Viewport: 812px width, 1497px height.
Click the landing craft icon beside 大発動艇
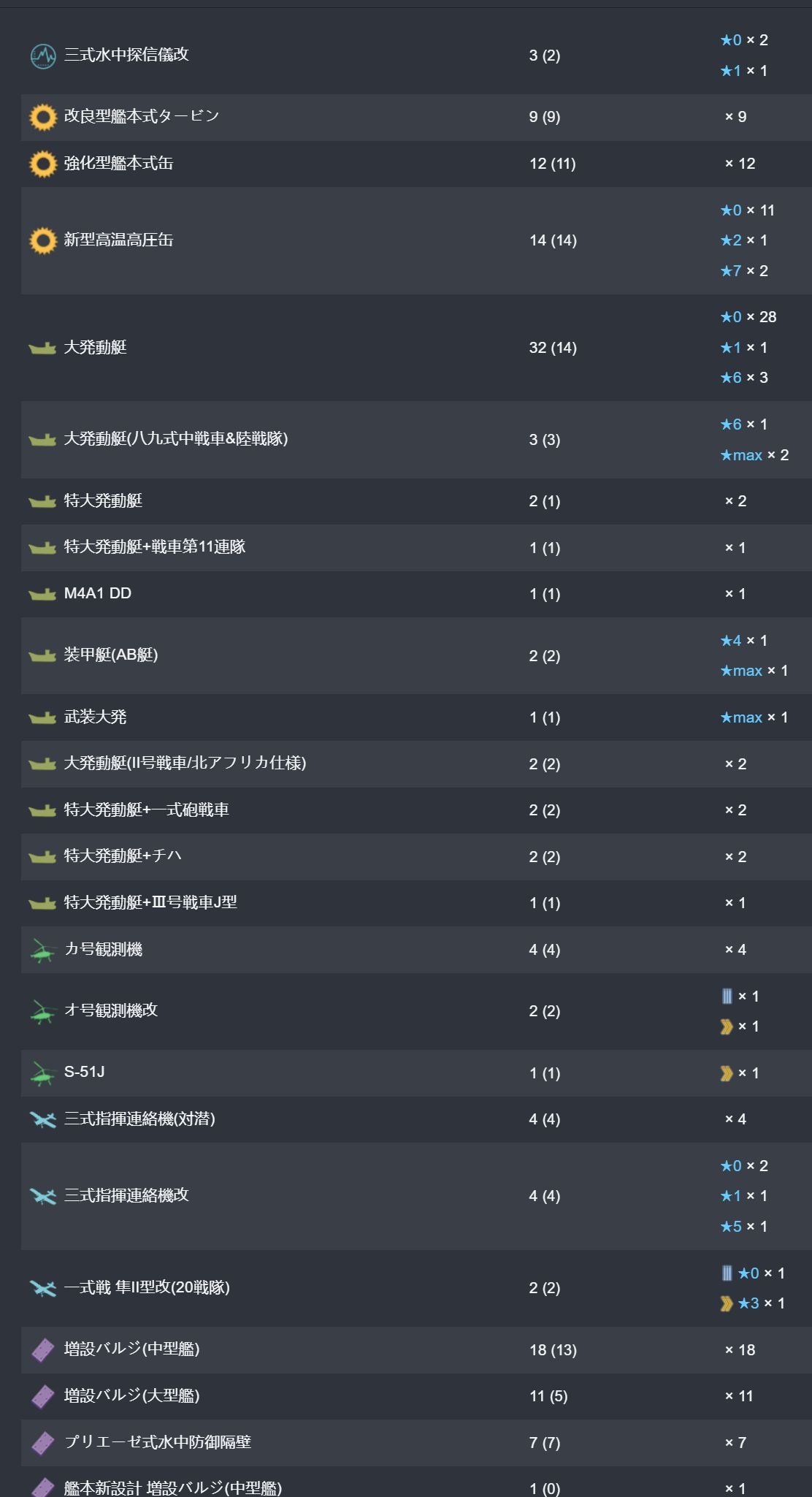42,348
